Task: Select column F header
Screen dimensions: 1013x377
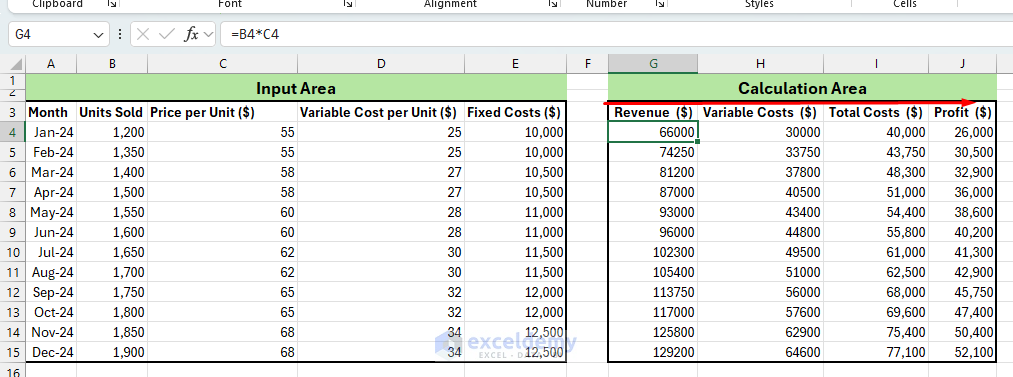Action: pos(587,64)
